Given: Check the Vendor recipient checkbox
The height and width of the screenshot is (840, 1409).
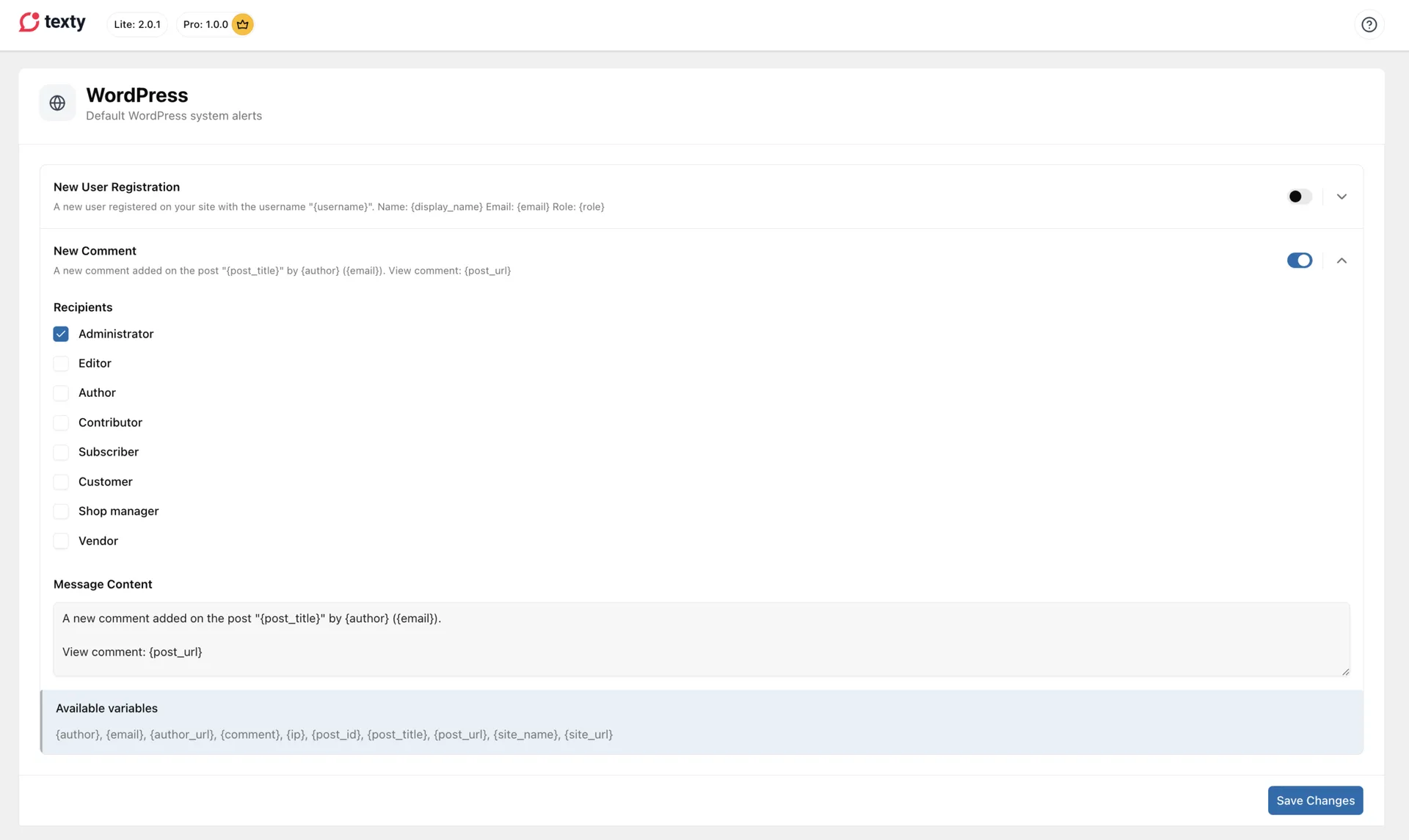Looking at the screenshot, I should pos(61,541).
